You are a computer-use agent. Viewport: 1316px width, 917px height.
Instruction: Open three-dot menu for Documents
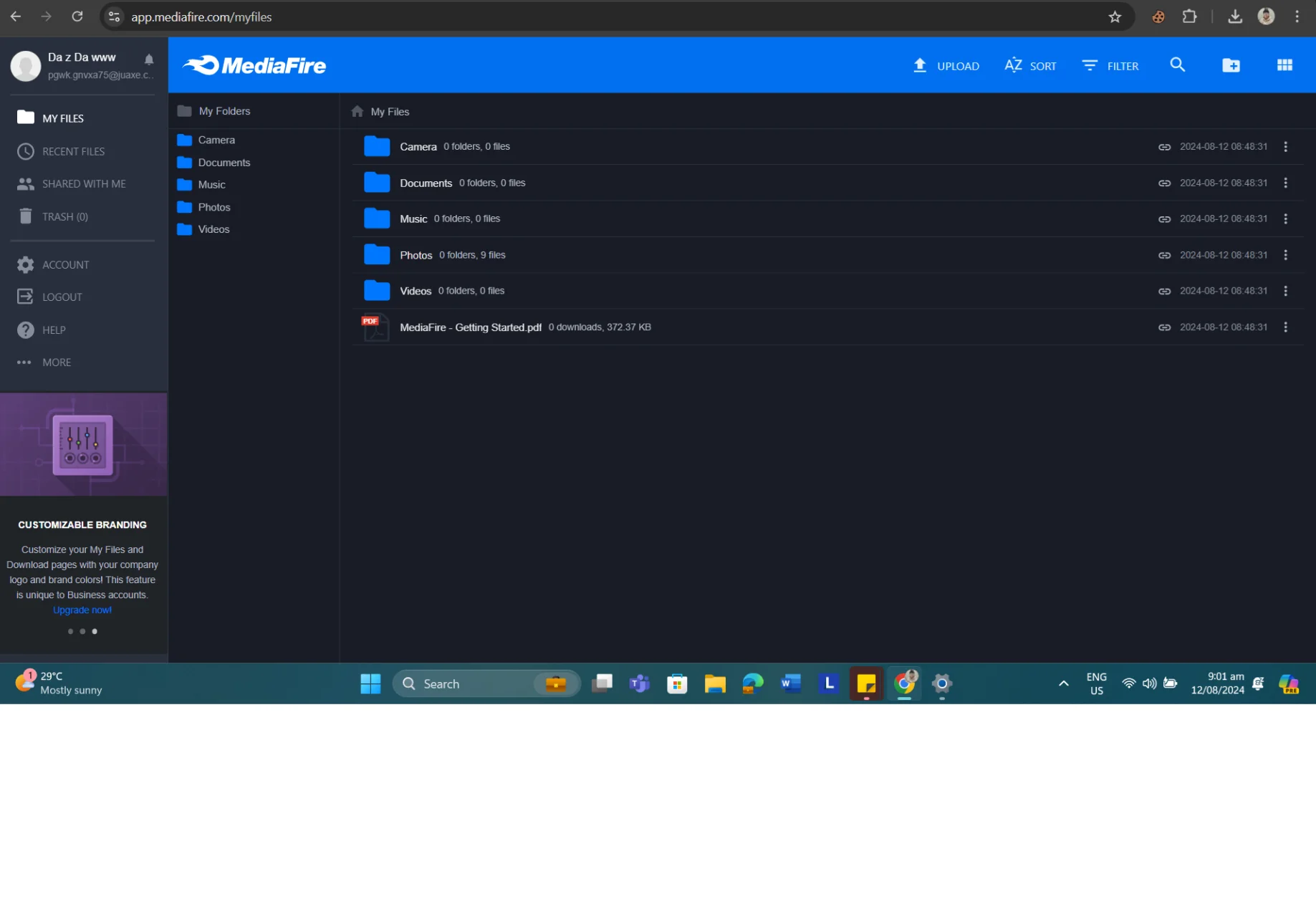tap(1285, 183)
